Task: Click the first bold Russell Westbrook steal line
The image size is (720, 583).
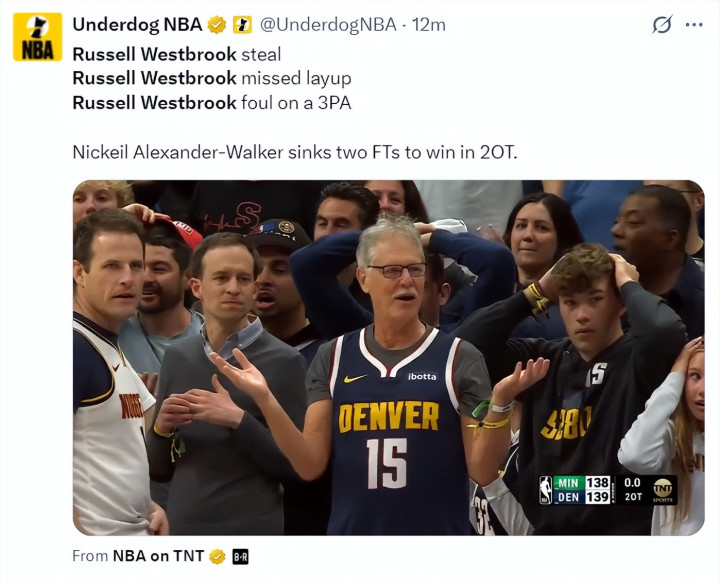Action: point(177,54)
